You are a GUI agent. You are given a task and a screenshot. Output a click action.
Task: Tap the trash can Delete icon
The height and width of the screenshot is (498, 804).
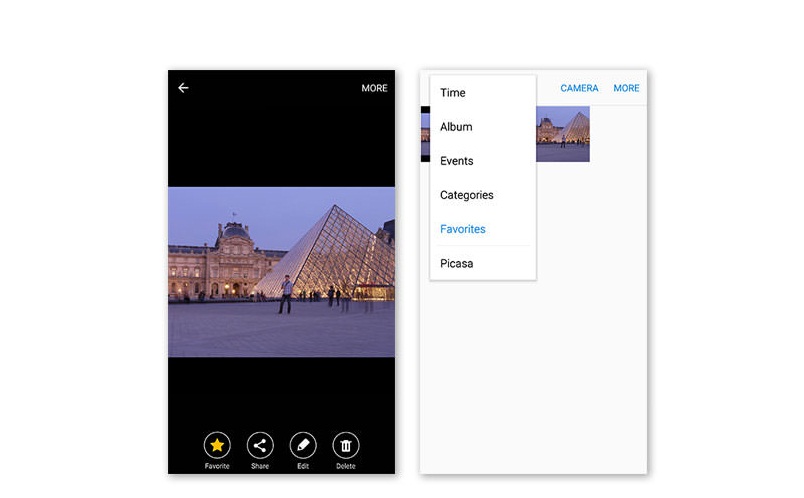pyautogui.click(x=346, y=446)
